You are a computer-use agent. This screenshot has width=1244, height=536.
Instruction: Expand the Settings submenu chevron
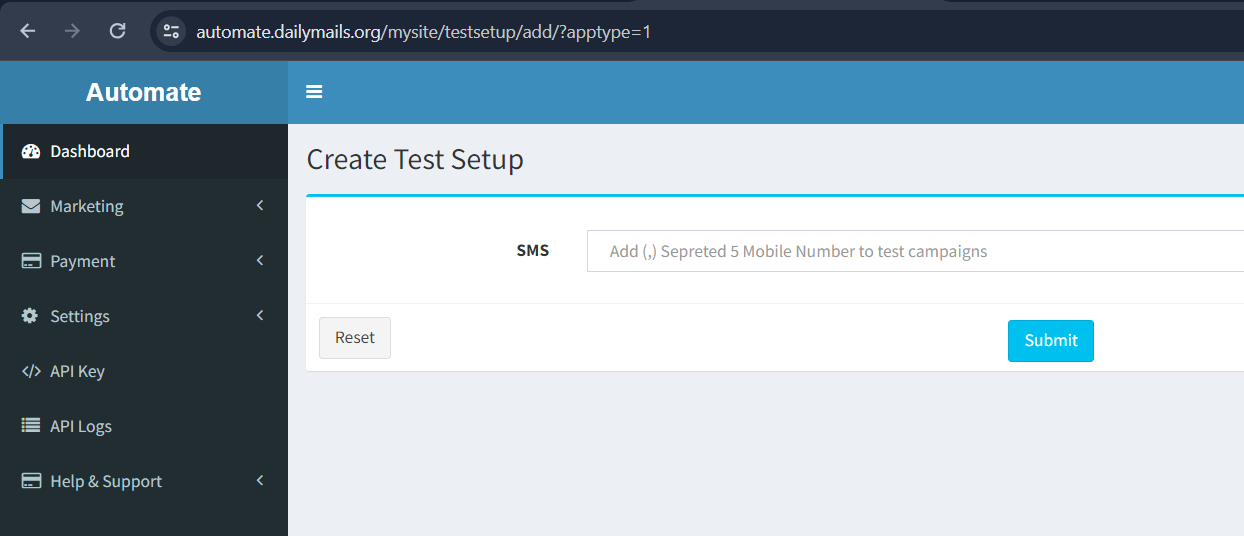pyautogui.click(x=260, y=316)
